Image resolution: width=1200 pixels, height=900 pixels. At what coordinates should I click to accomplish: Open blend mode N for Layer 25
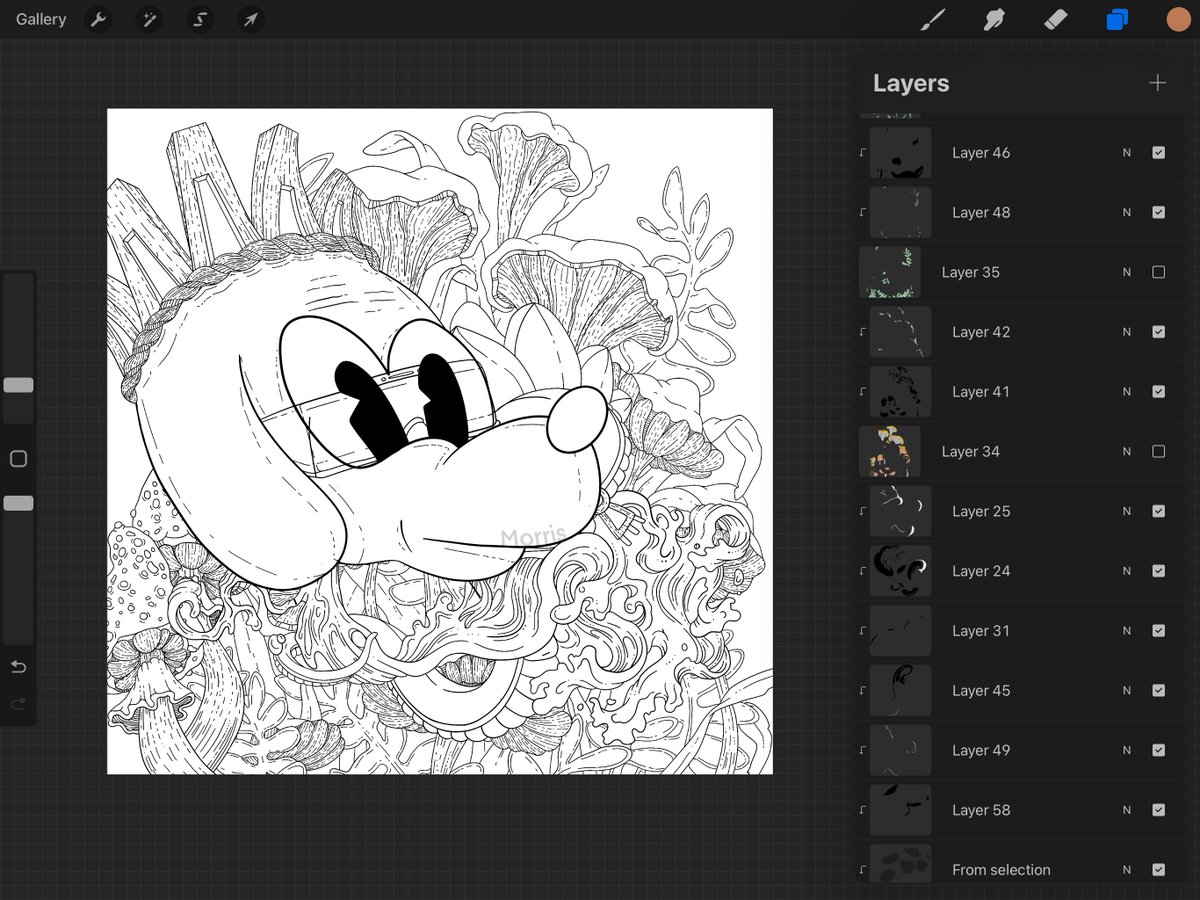click(1127, 511)
